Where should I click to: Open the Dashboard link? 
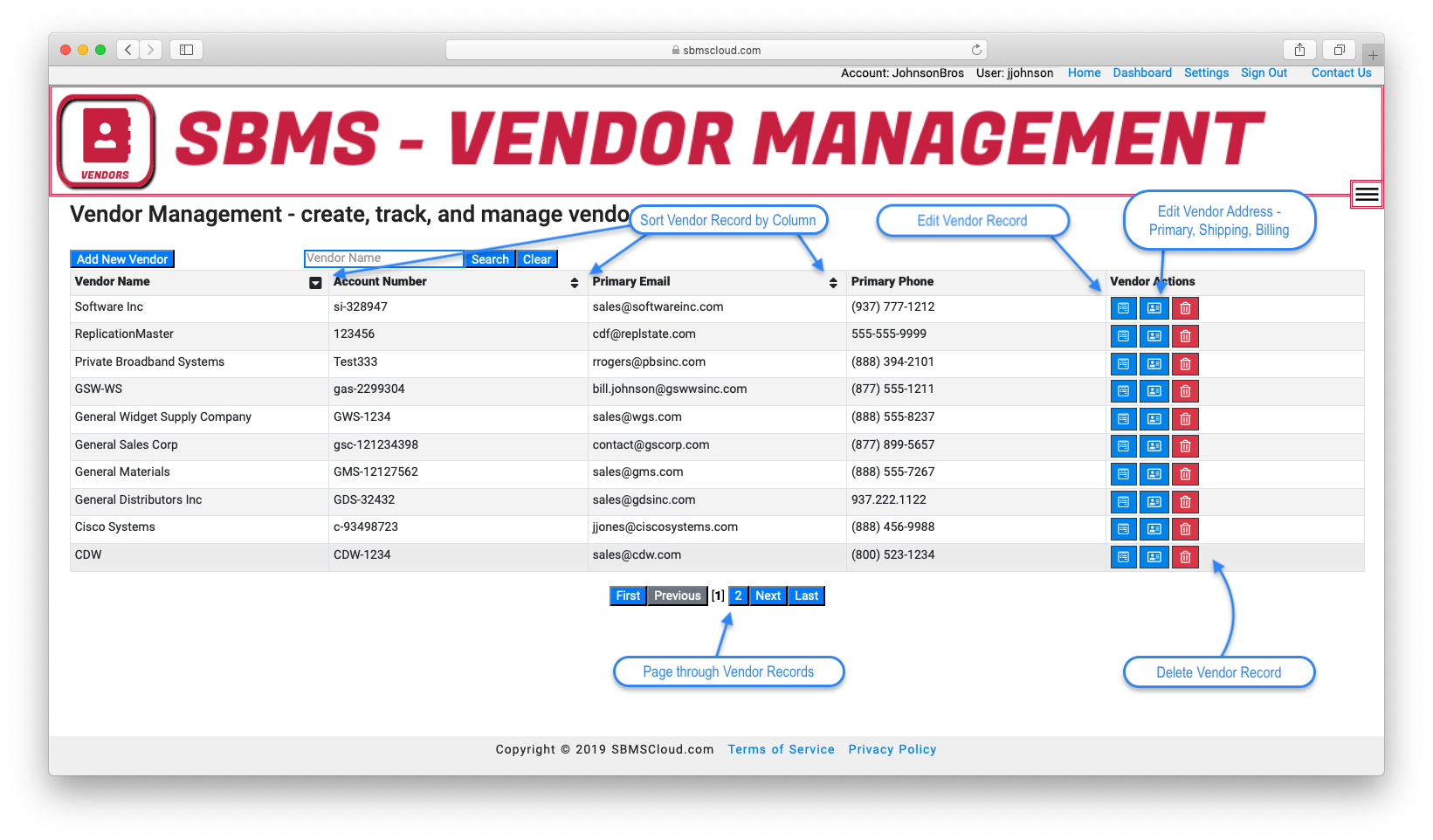click(1141, 73)
